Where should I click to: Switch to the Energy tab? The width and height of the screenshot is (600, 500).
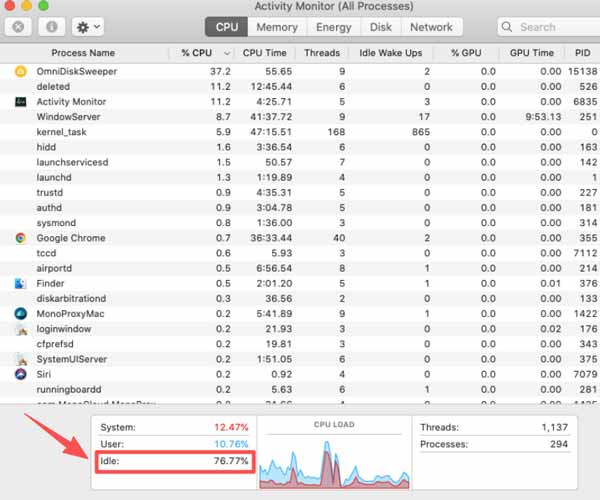[x=334, y=27]
